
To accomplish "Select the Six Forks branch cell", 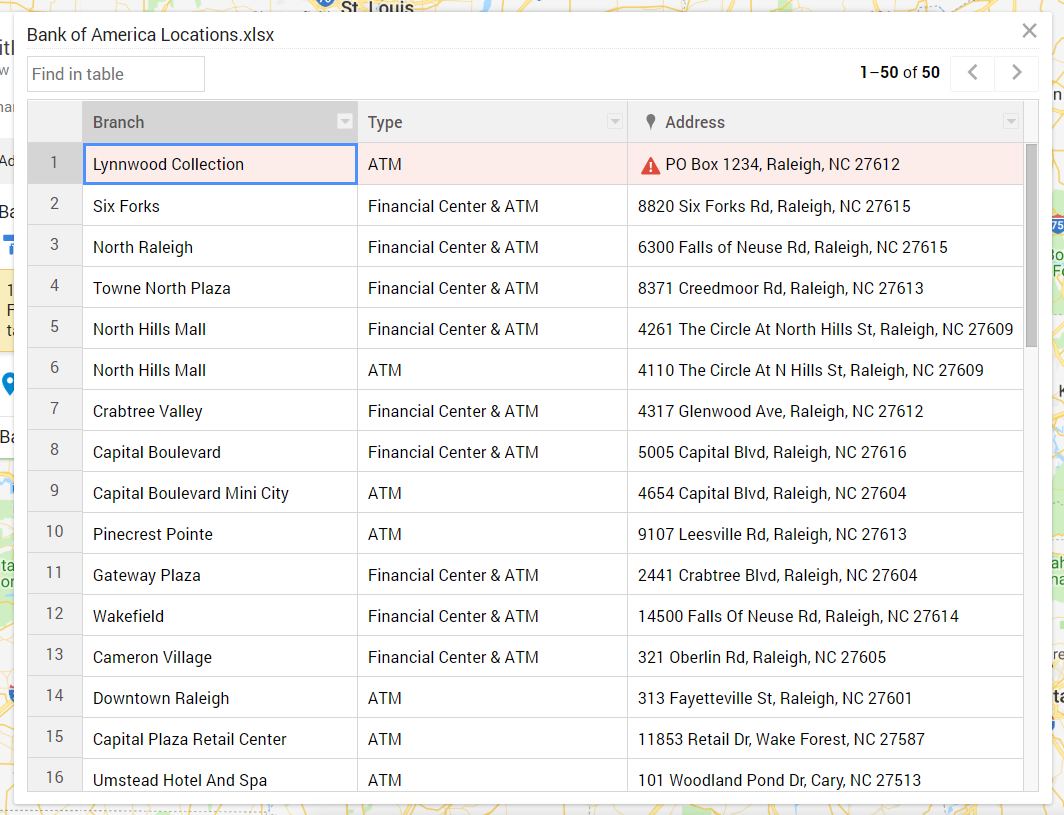I will tap(220, 206).
